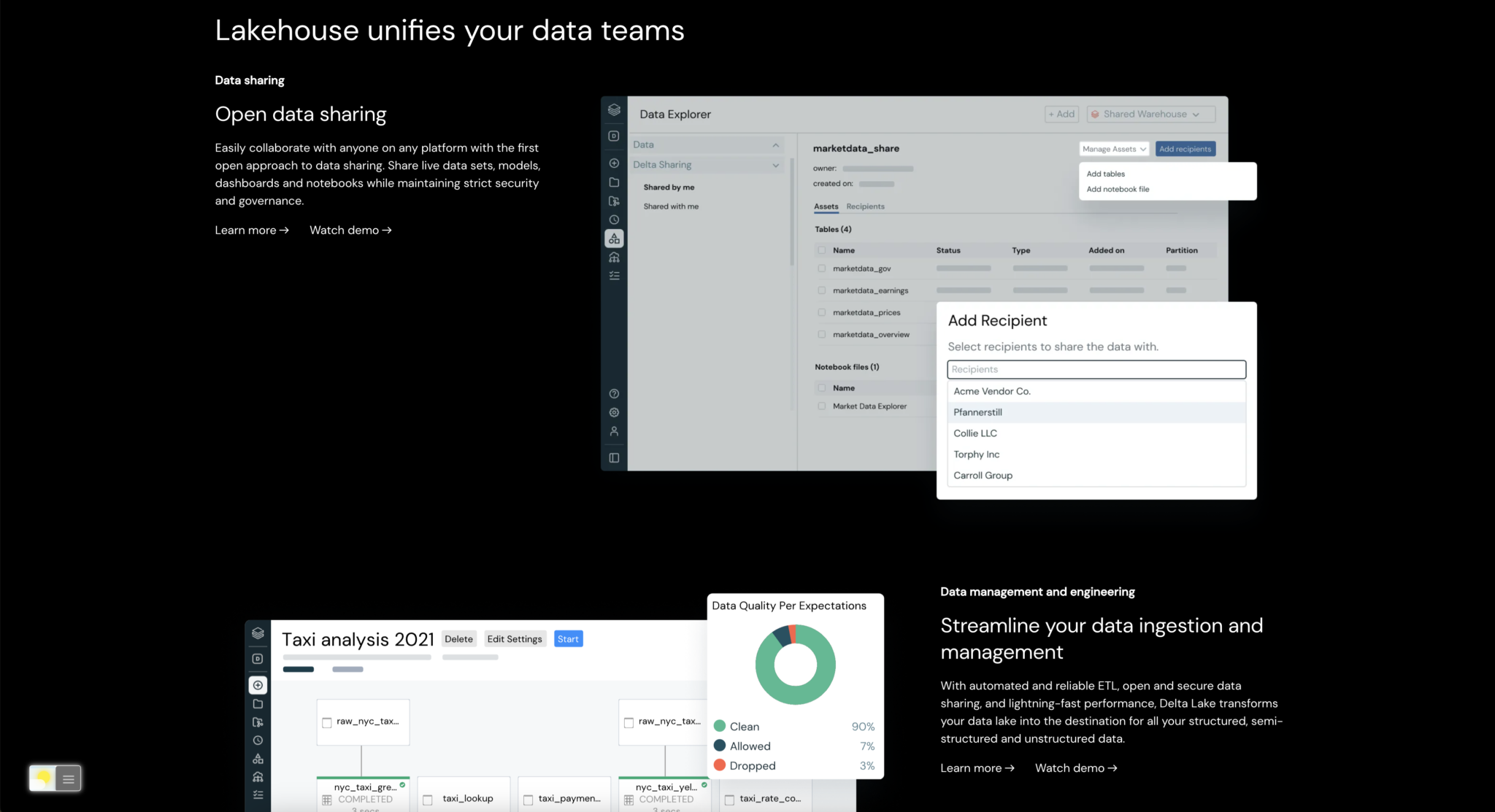Select the Compute cloud icon in sidebar
The image size is (1495, 812).
point(614,257)
